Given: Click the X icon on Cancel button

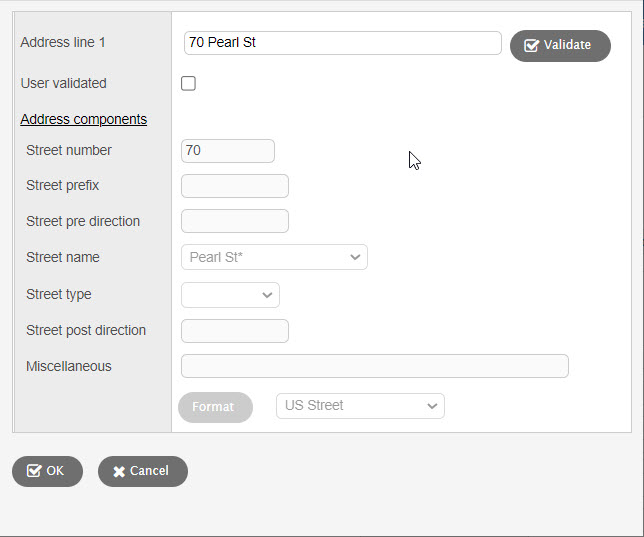Looking at the screenshot, I should (x=119, y=471).
